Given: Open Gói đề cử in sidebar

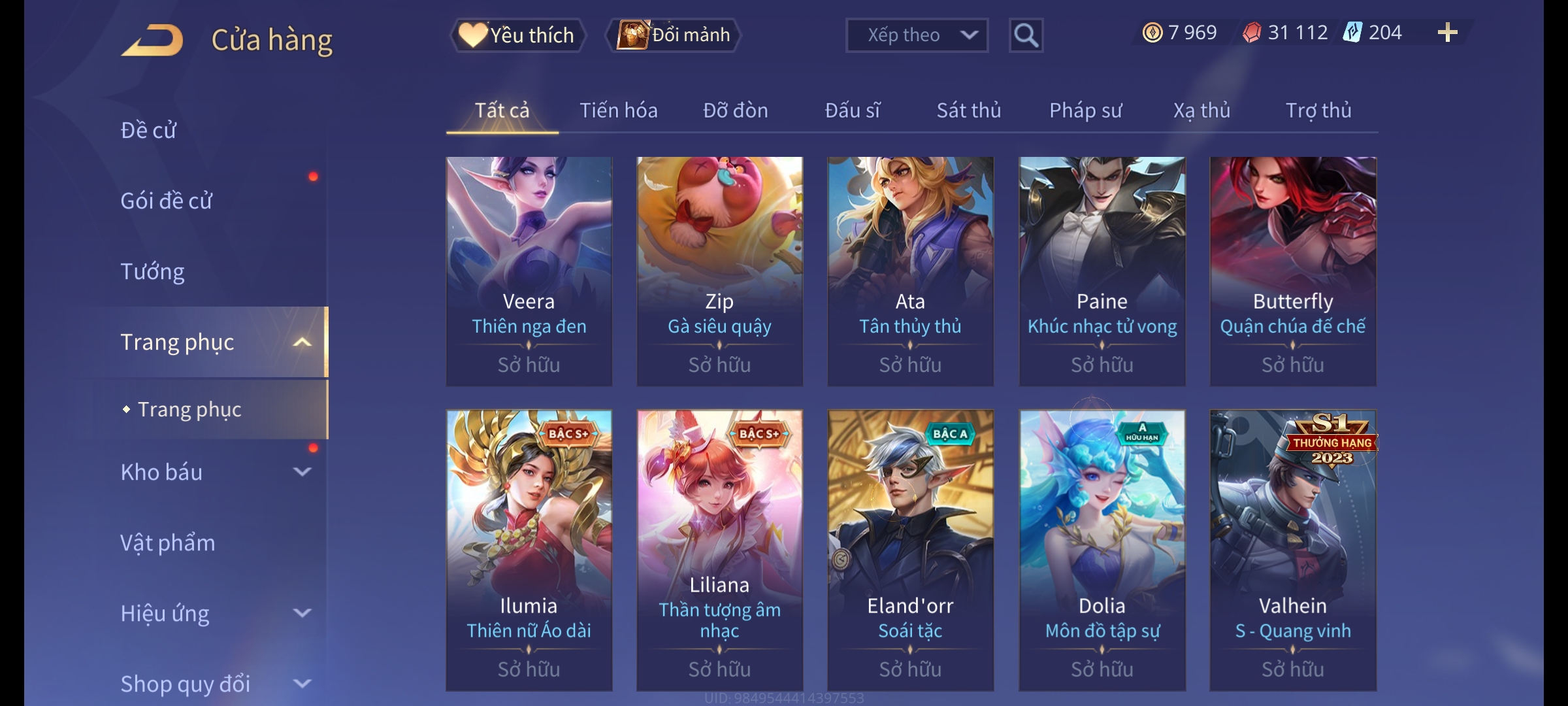Looking at the screenshot, I should pyautogui.click(x=166, y=201).
